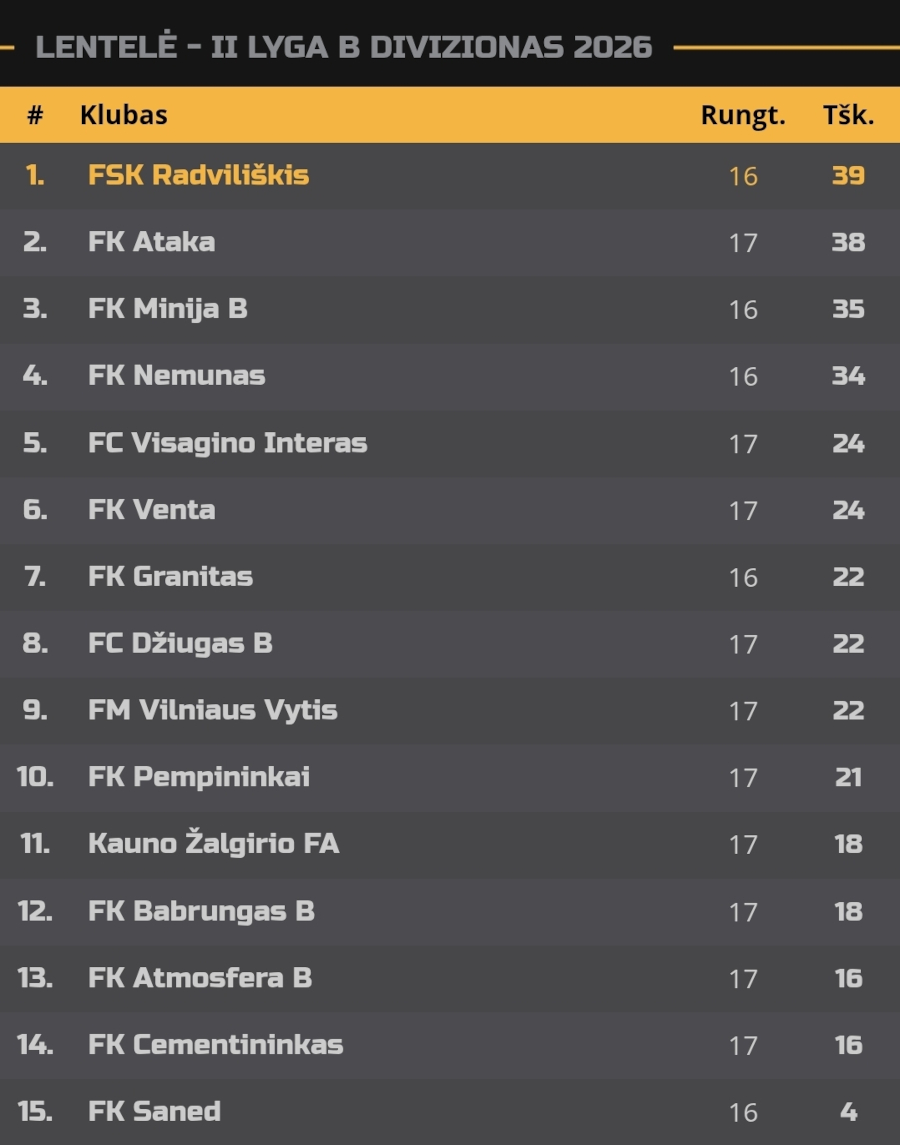Select FK Atmosfera B in standings
Image resolution: width=900 pixels, height=1145 pixels.
point(199,978)
